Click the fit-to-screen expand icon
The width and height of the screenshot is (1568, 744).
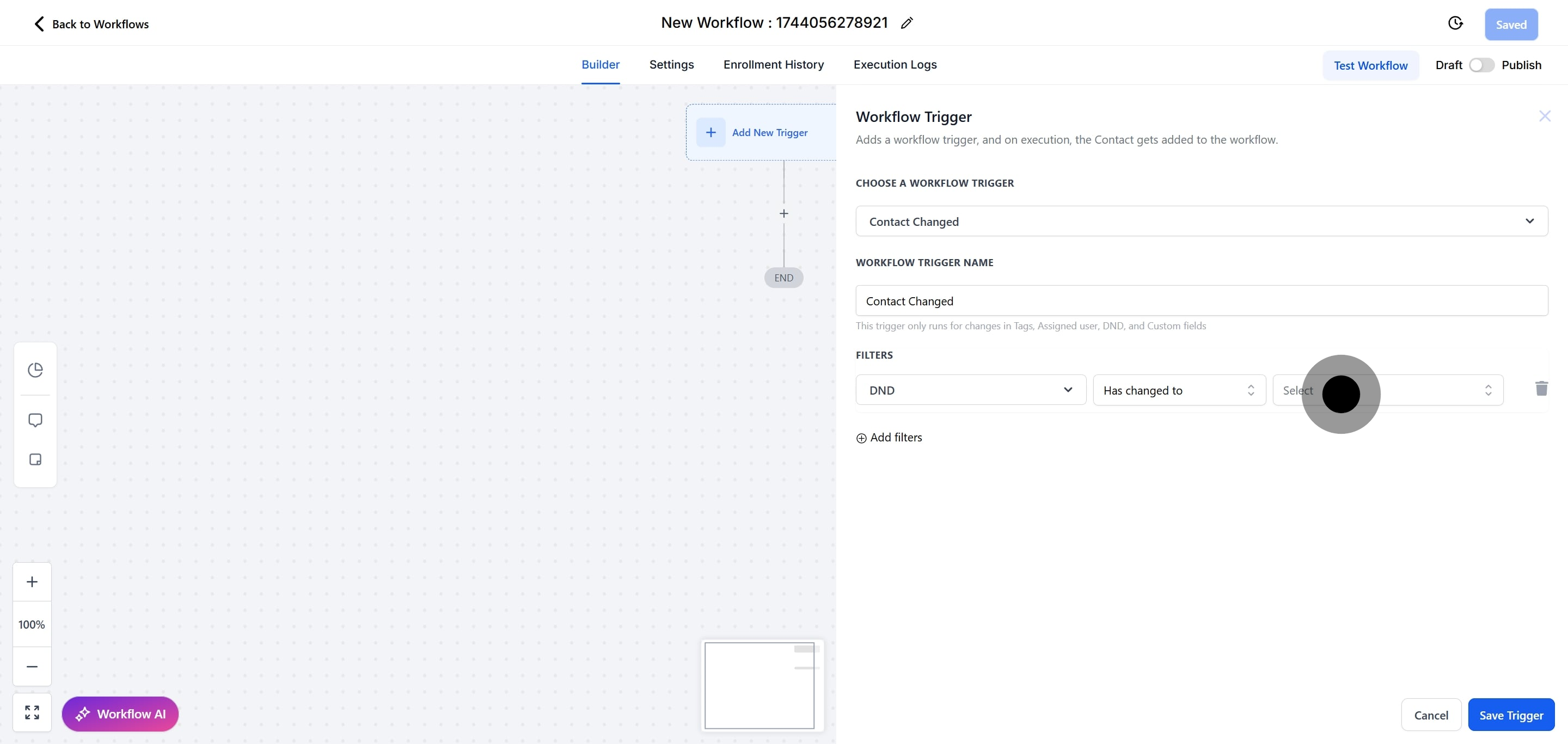point(32,712)
